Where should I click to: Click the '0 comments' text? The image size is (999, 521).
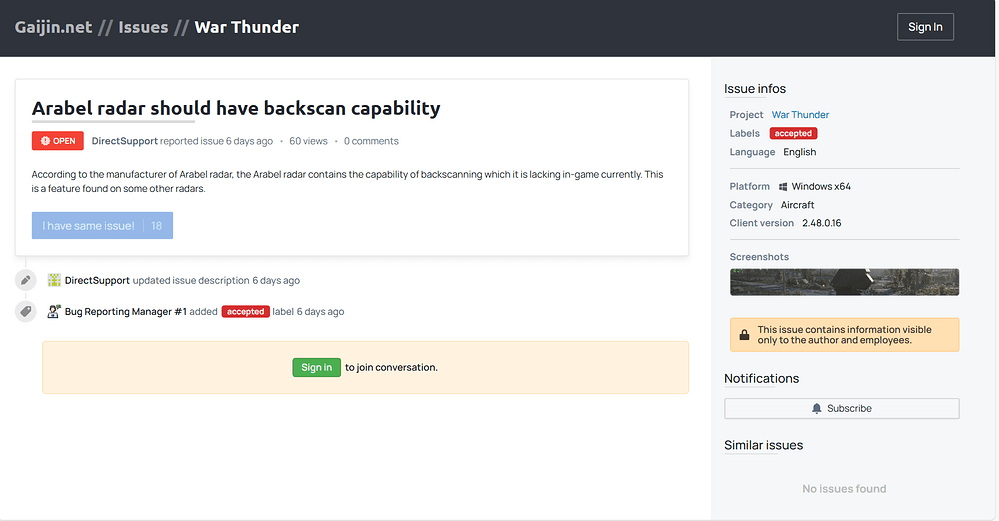pos(371,141)
